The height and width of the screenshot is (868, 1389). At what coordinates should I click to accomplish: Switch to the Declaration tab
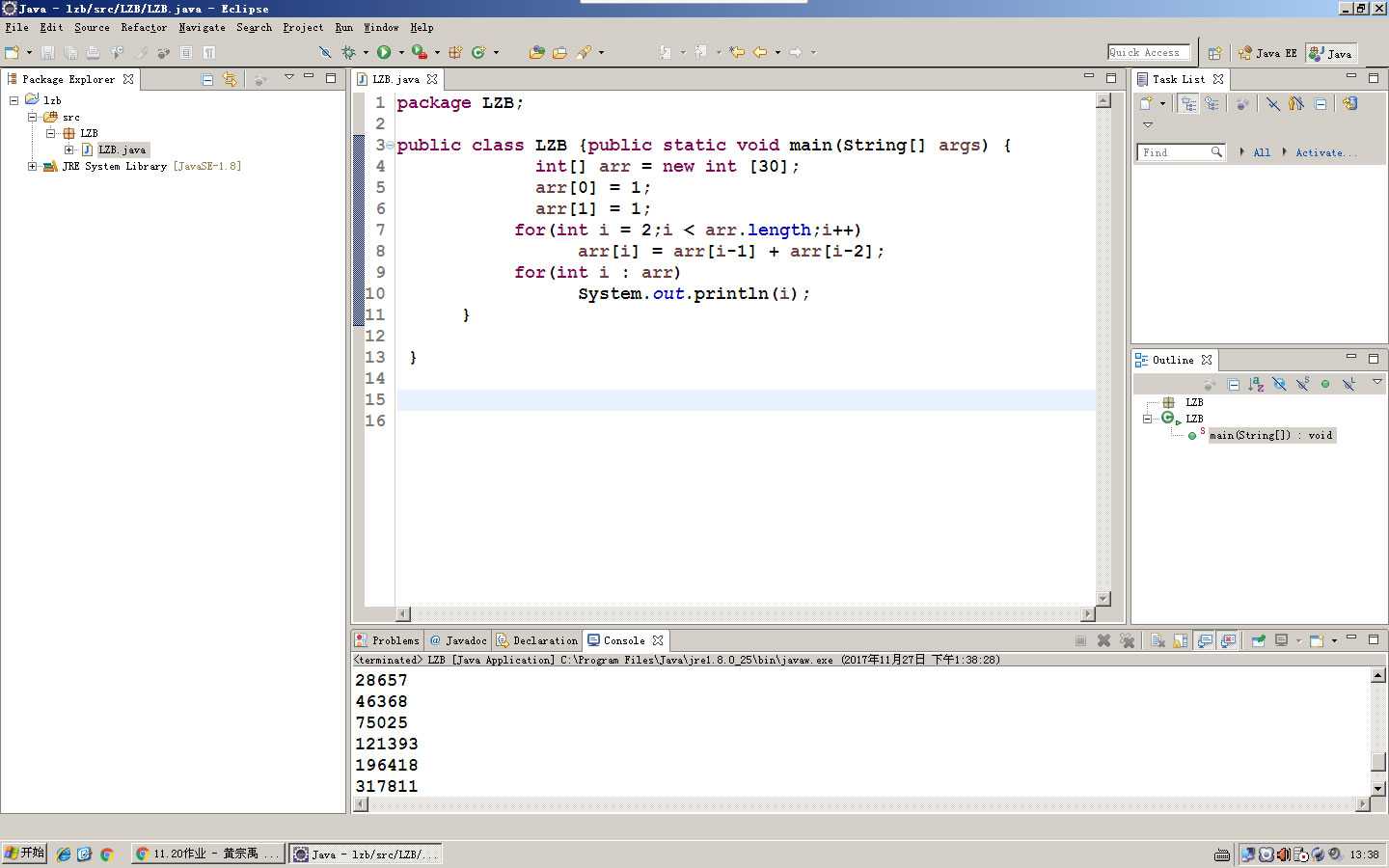(x=537, y=640)
